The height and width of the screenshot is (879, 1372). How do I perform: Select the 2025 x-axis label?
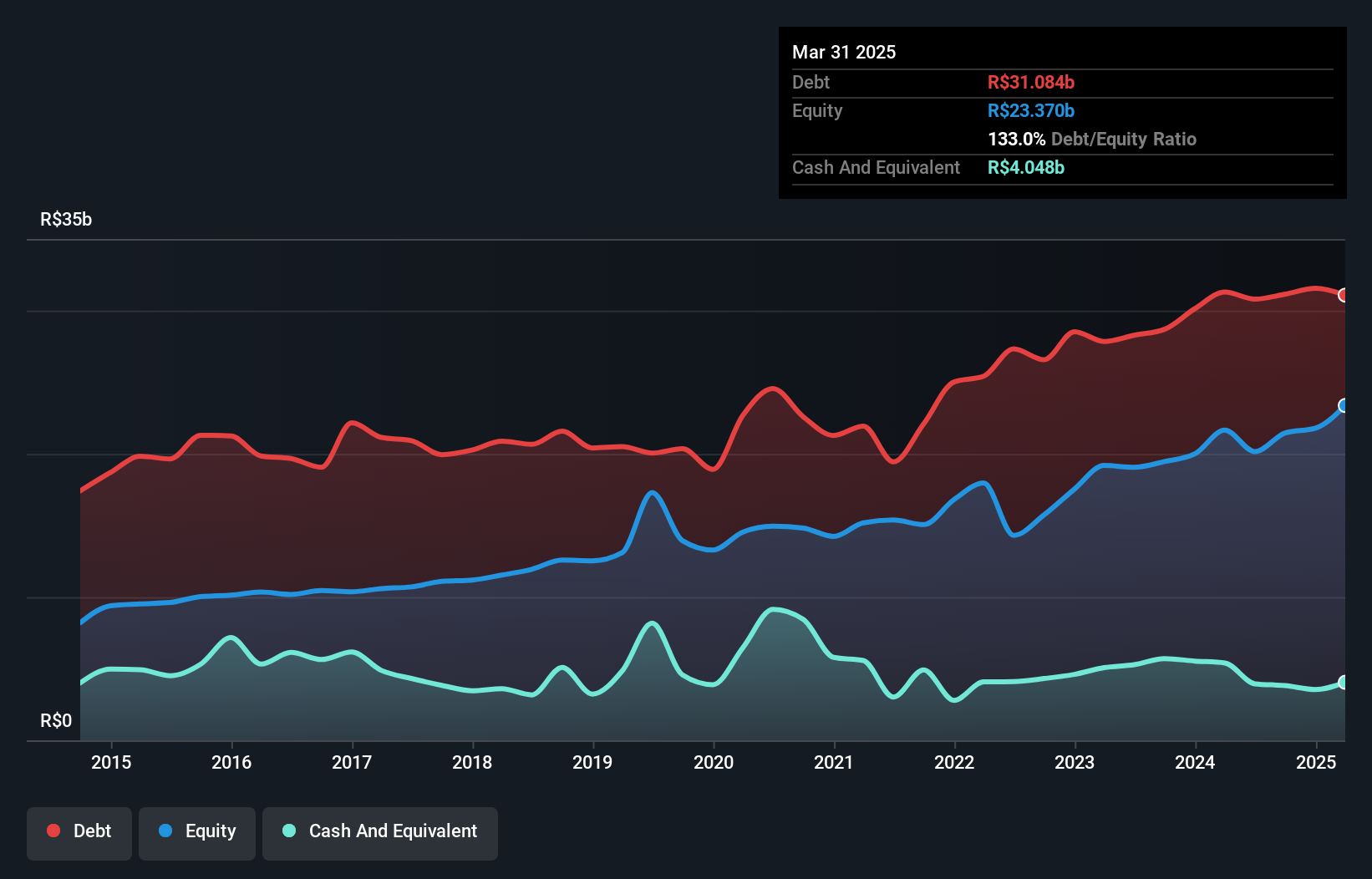point(1315,762)
